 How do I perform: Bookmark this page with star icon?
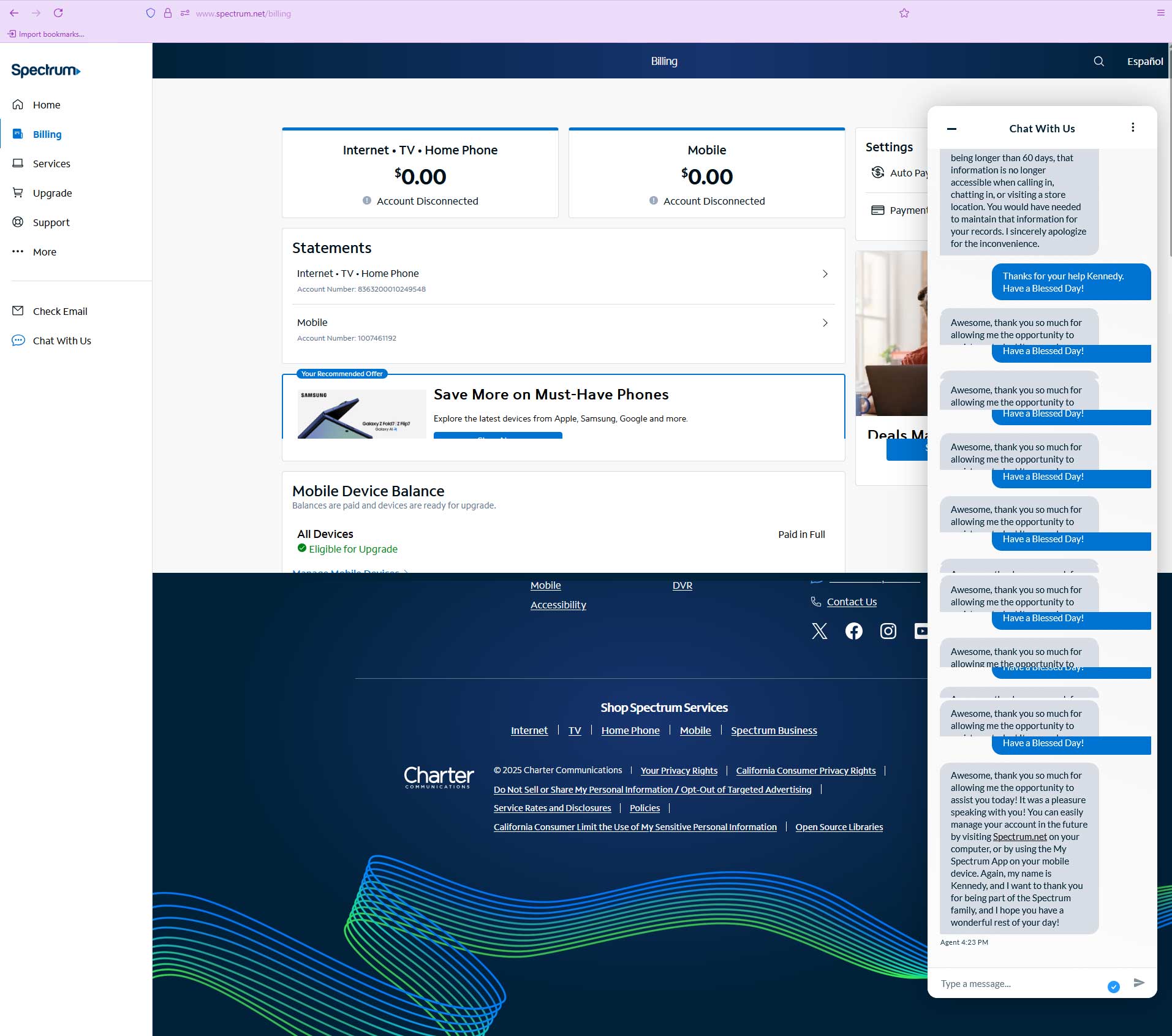pos(904,13)
